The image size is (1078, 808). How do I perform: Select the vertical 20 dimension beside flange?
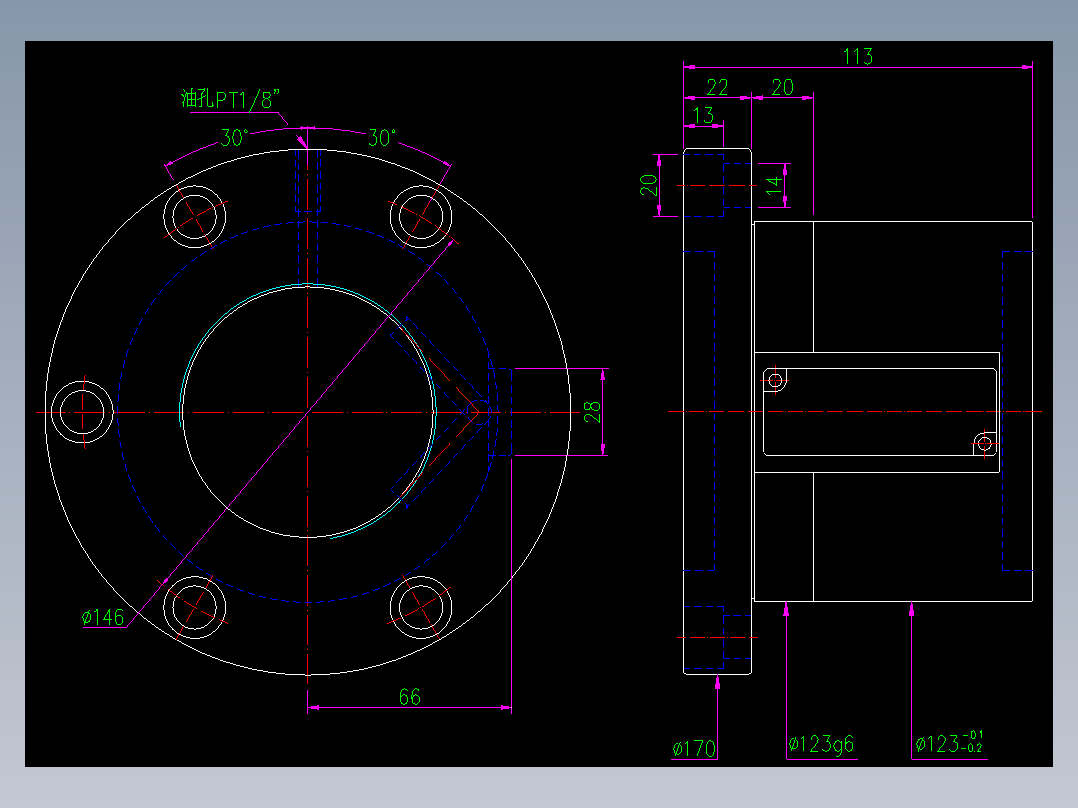click(x=649, y=185)
